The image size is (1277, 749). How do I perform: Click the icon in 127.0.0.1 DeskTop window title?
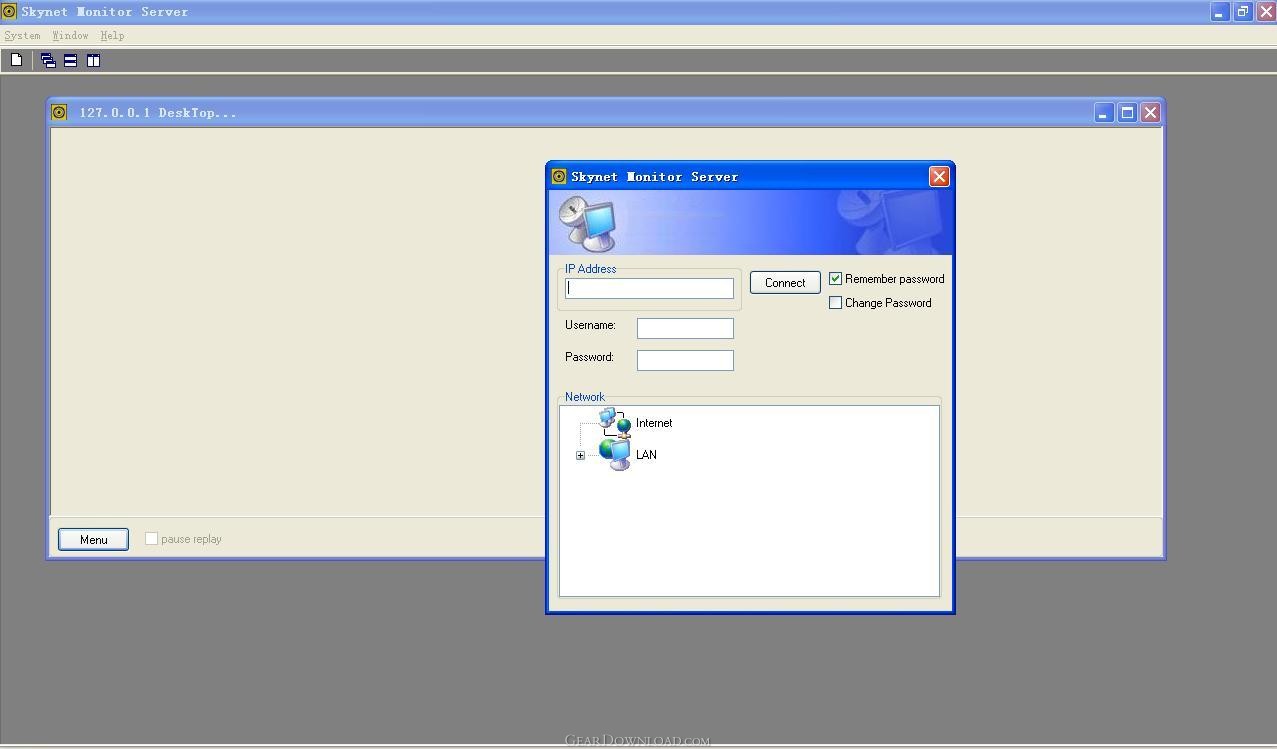[59, 112]
